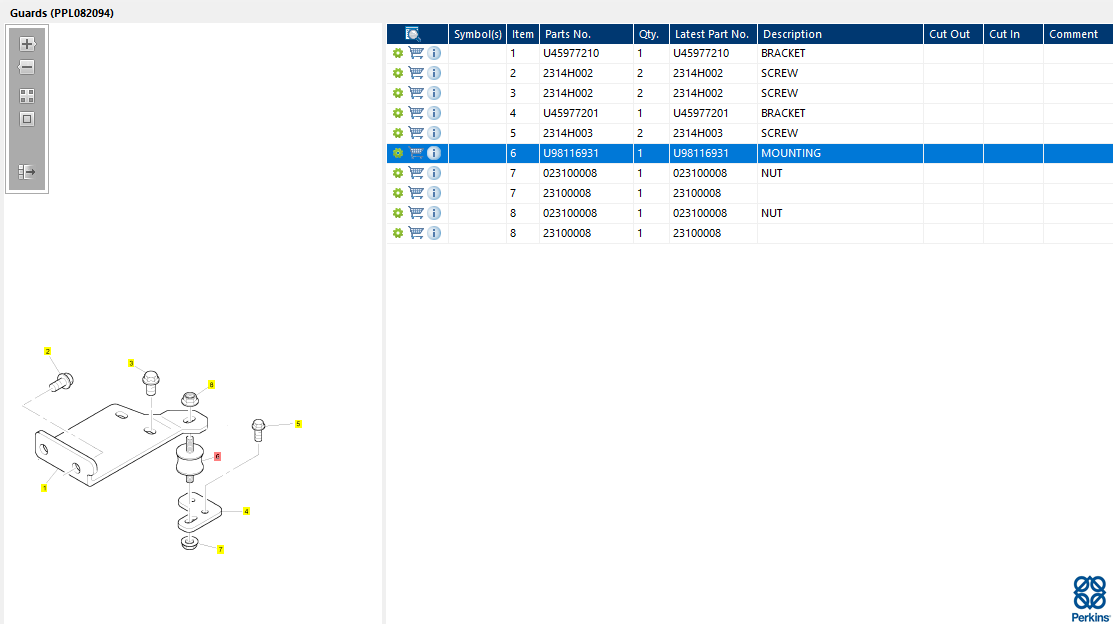Click the Perkins logo
This screenshot has height=624, width=1113.
point(1090,599)
